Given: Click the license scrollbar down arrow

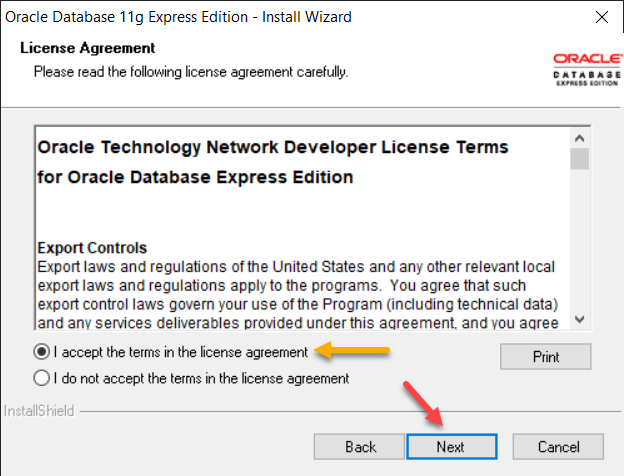Looking at the screenshot, I should tap(579, 319).
